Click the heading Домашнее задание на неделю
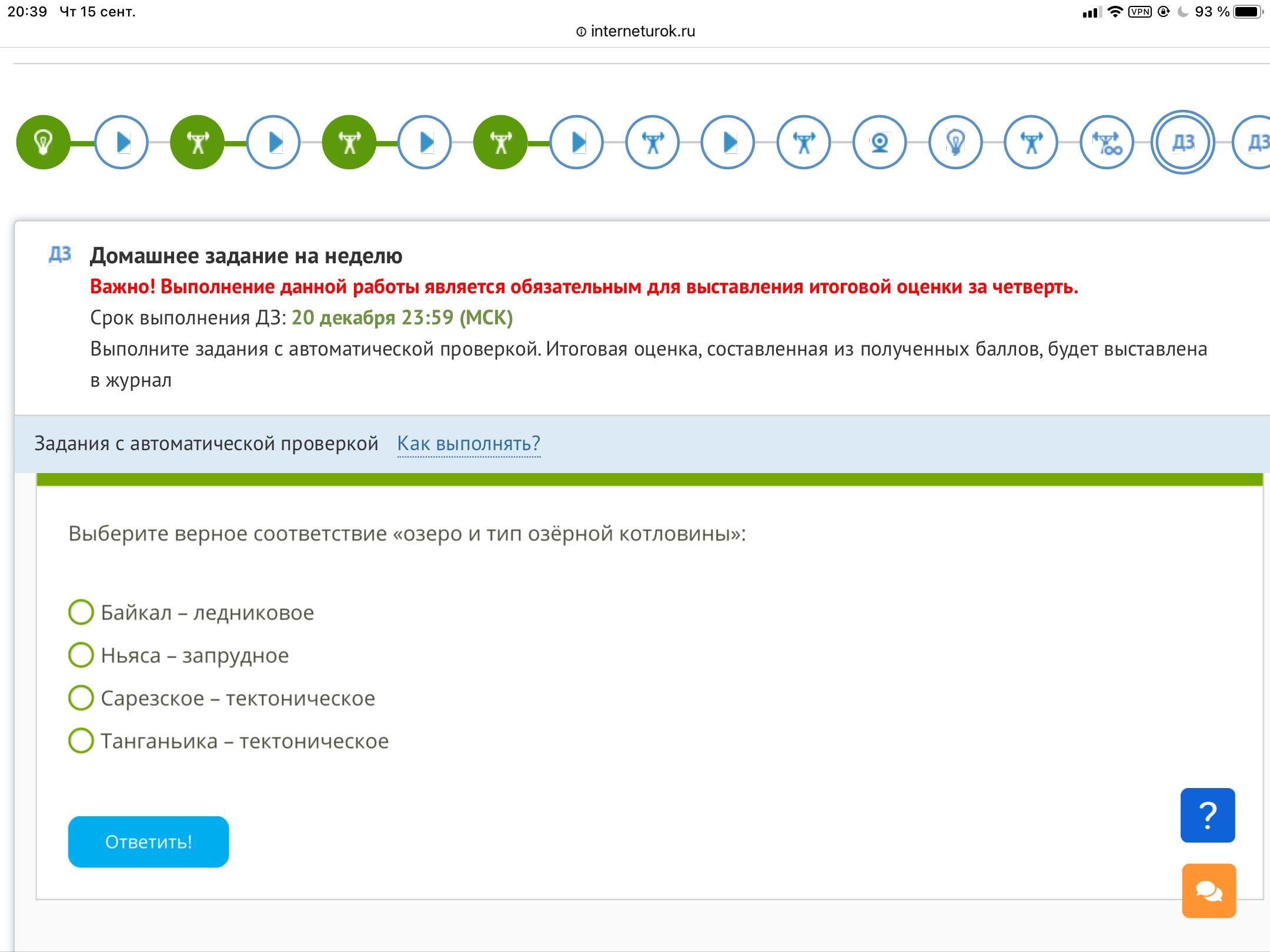This screenshot has width=1270, height=952. [246, 256]
